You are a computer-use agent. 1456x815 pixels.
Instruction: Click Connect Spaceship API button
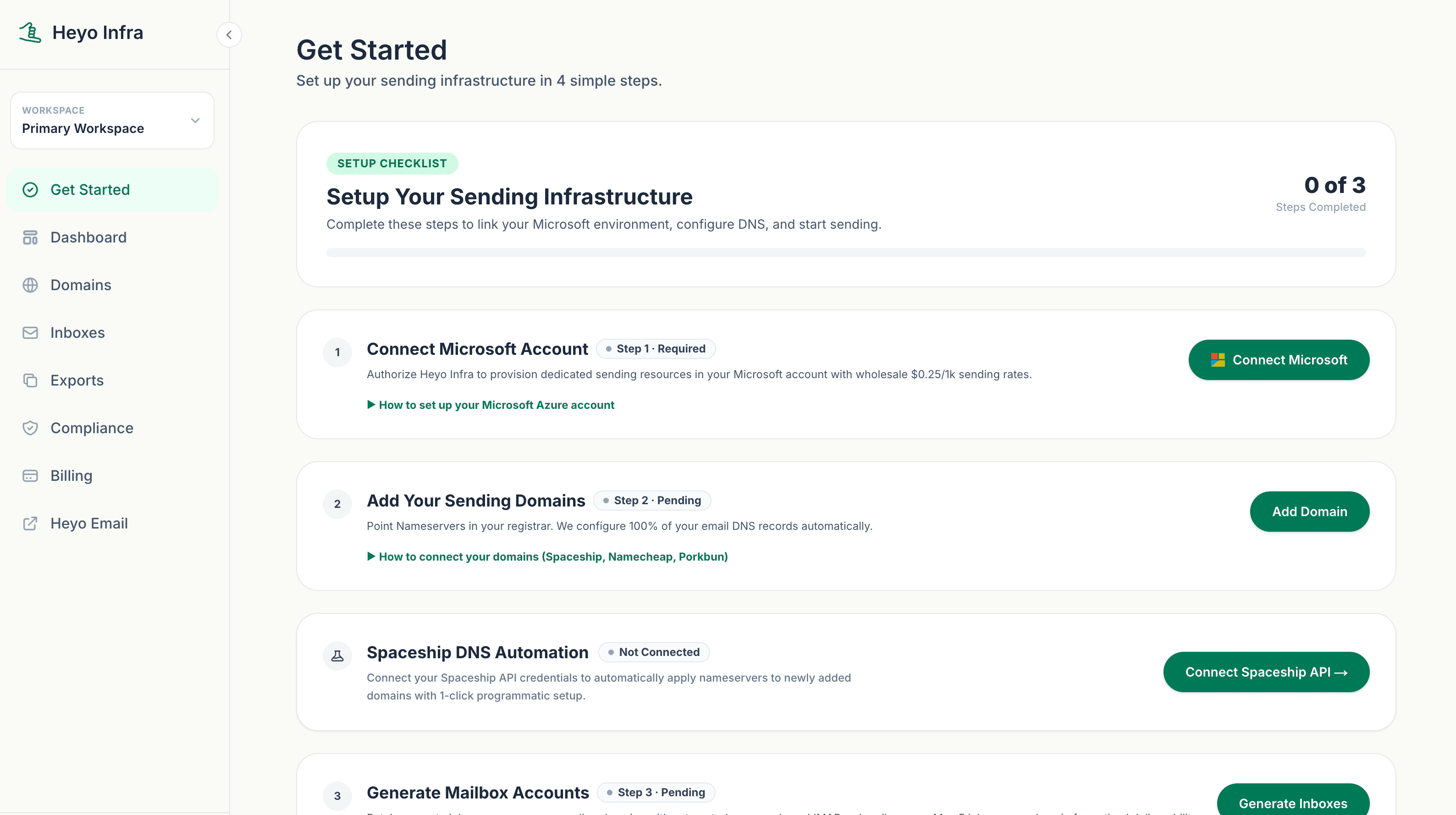(x=1266, y=672)
